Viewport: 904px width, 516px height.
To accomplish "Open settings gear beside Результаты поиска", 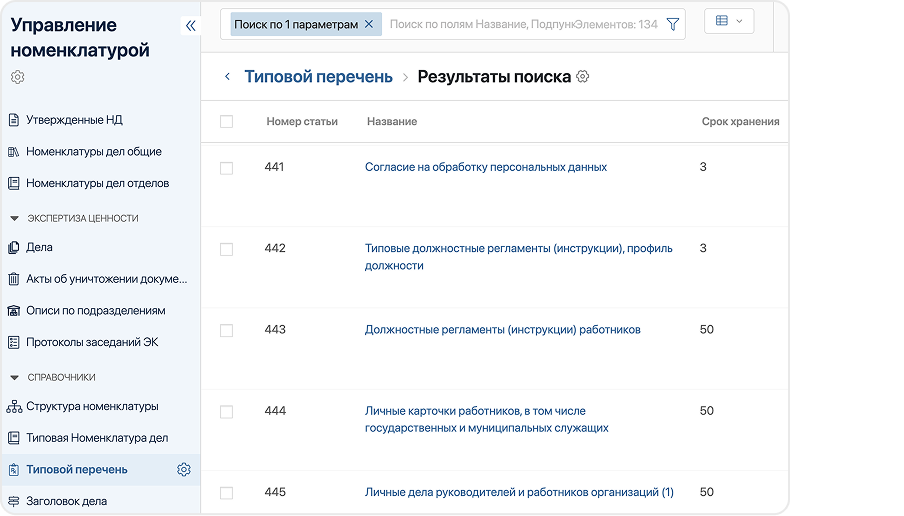I will [583, 77].
